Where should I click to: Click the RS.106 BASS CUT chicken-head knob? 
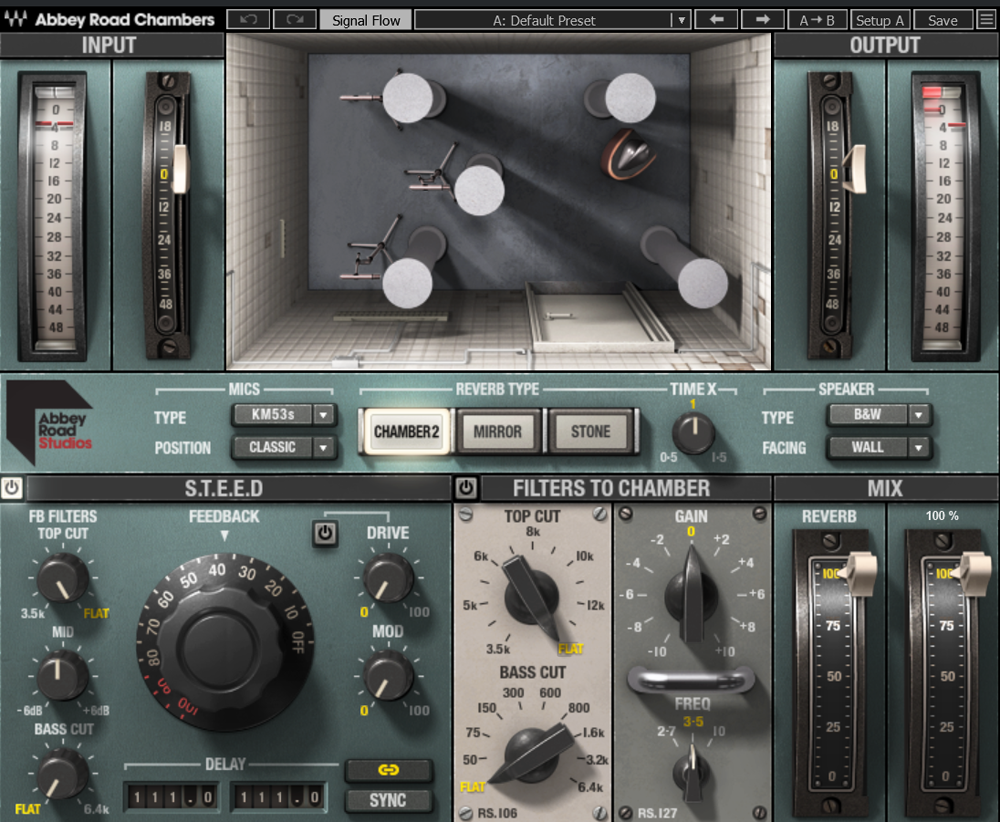[533, 756]
